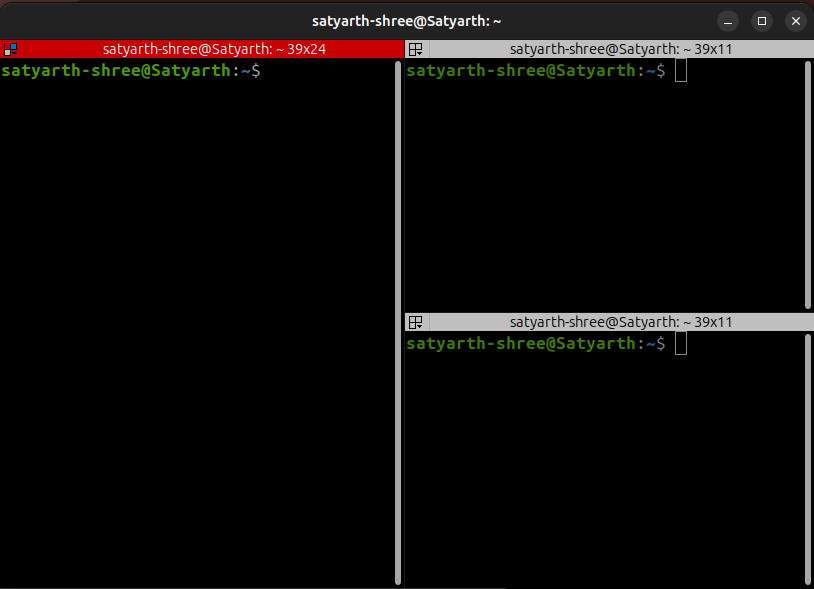Open the grouping menu icon of the red 39x24 pane
This screenshot has height=589, width=814.
pyautogui.click(x=10, y=49)
